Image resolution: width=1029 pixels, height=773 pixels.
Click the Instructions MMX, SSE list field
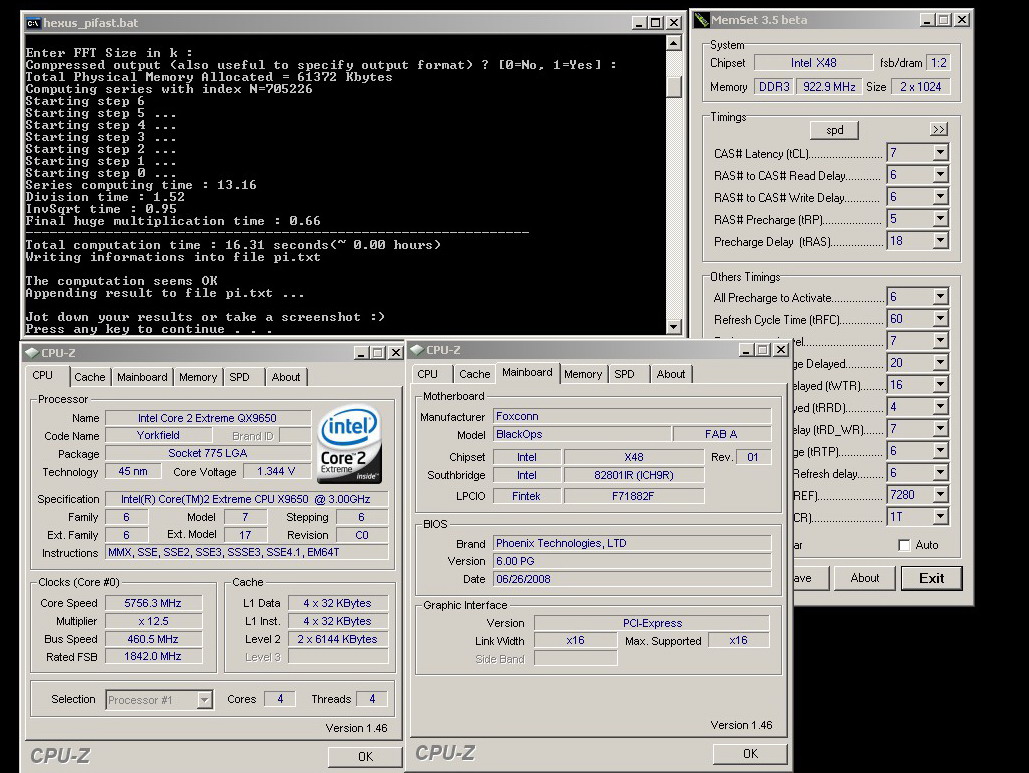coord(247,552)
